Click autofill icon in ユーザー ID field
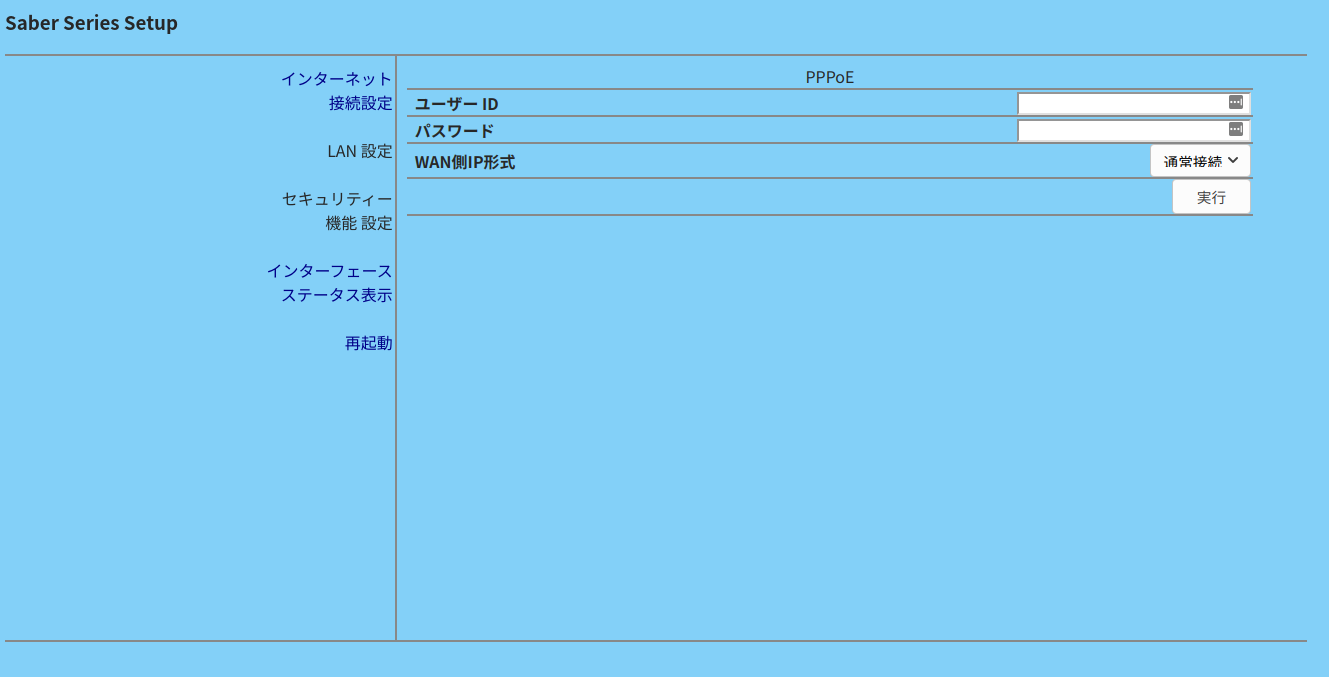Viewport: 1329px width, 677px height. pyautogui.click(x=1236, y=102)
